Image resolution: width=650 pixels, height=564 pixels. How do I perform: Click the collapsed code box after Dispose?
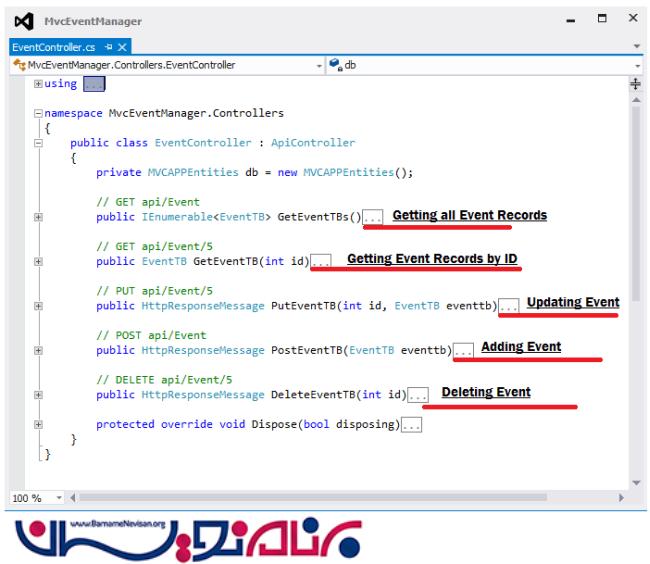411,425
